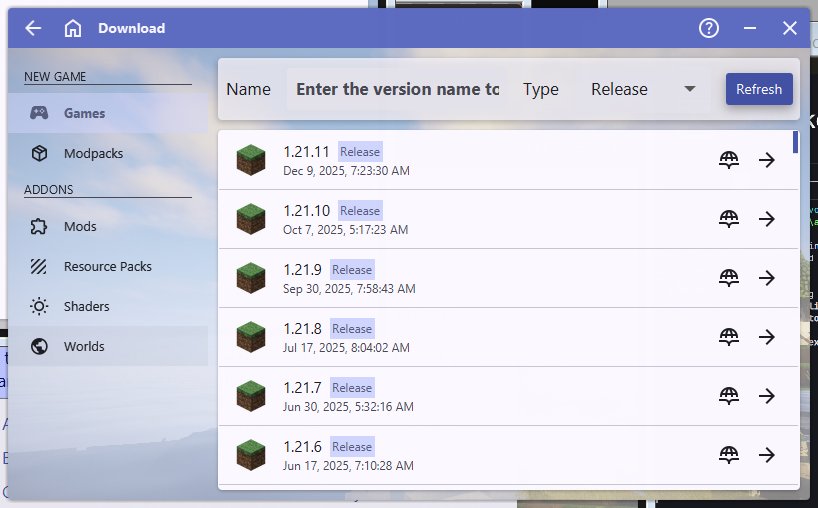Open the Modpacks section
The height and width of the screenshot is (508, 818).
pos(108,153)
